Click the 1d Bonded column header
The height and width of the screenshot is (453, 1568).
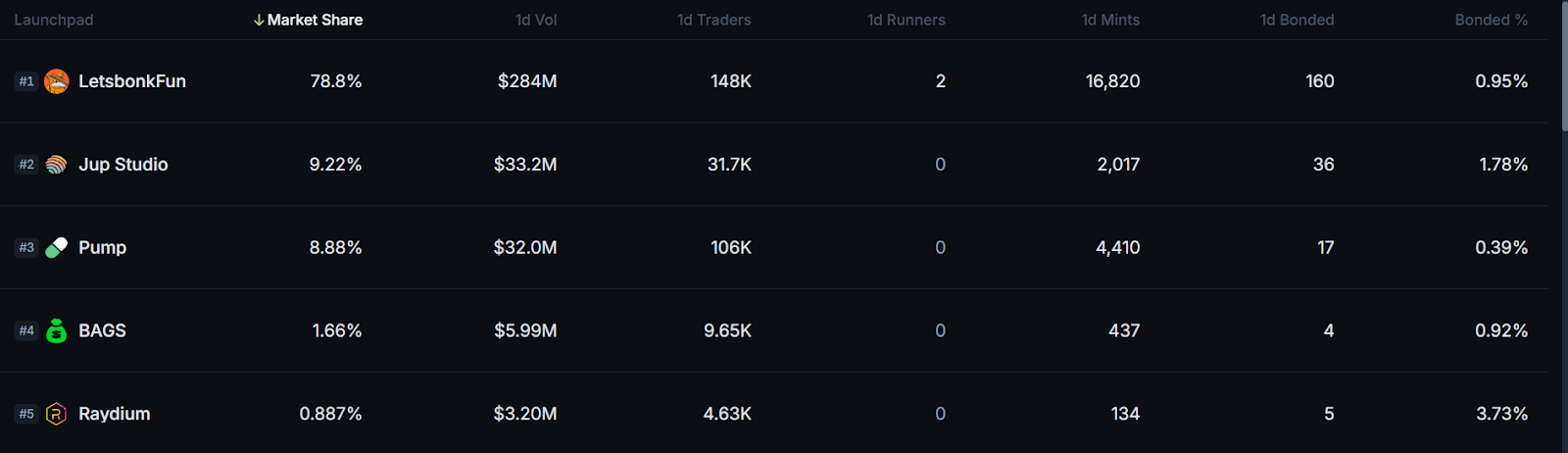click(1297, 20)
